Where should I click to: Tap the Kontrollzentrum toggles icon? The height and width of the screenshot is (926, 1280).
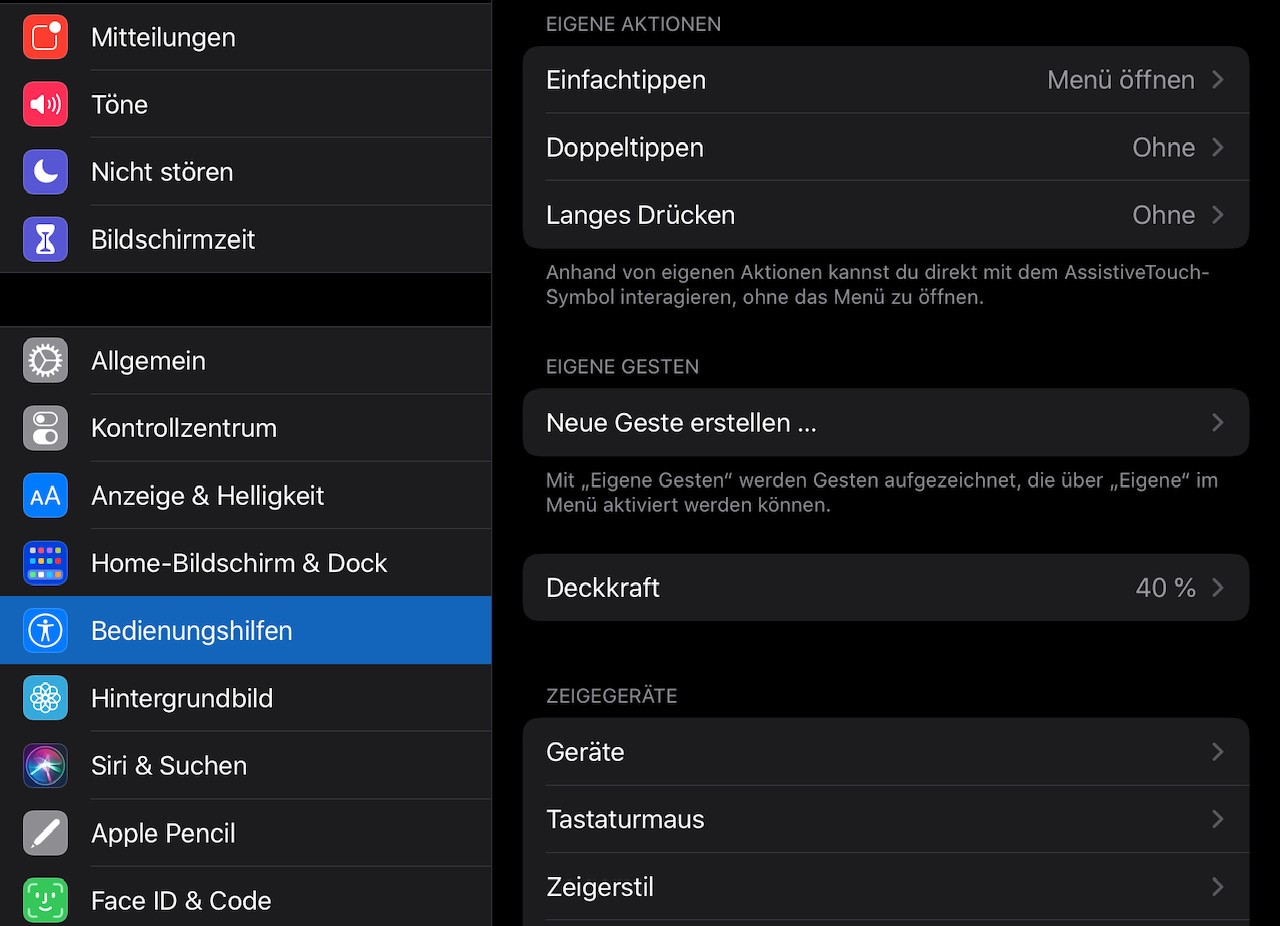tap(45, 428)
